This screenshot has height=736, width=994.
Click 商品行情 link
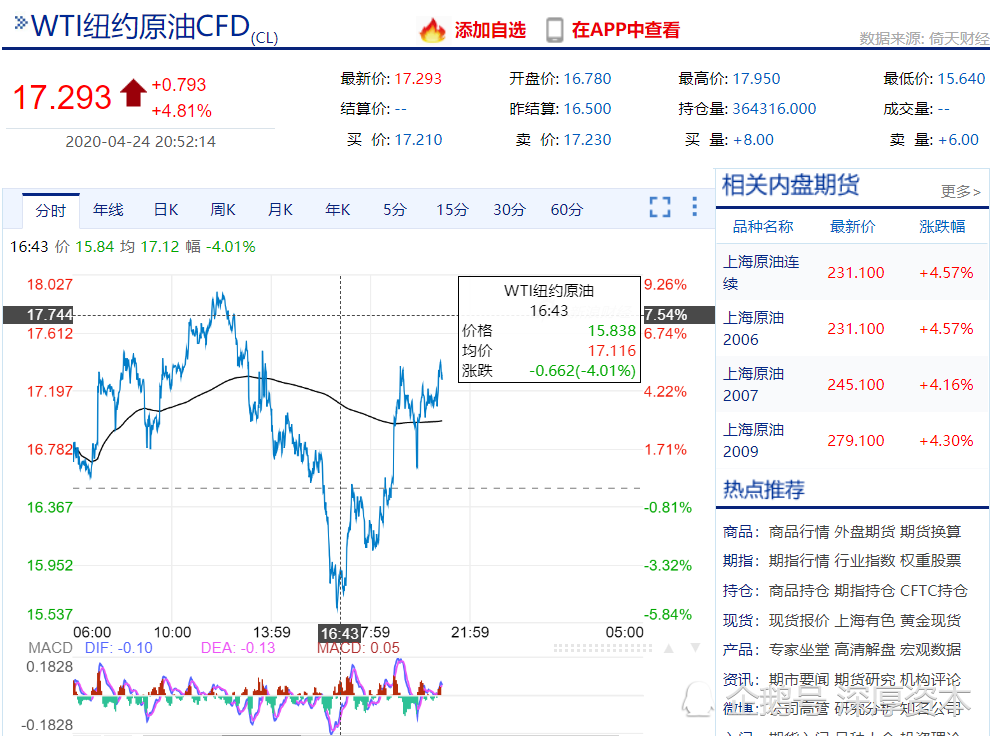799,531
